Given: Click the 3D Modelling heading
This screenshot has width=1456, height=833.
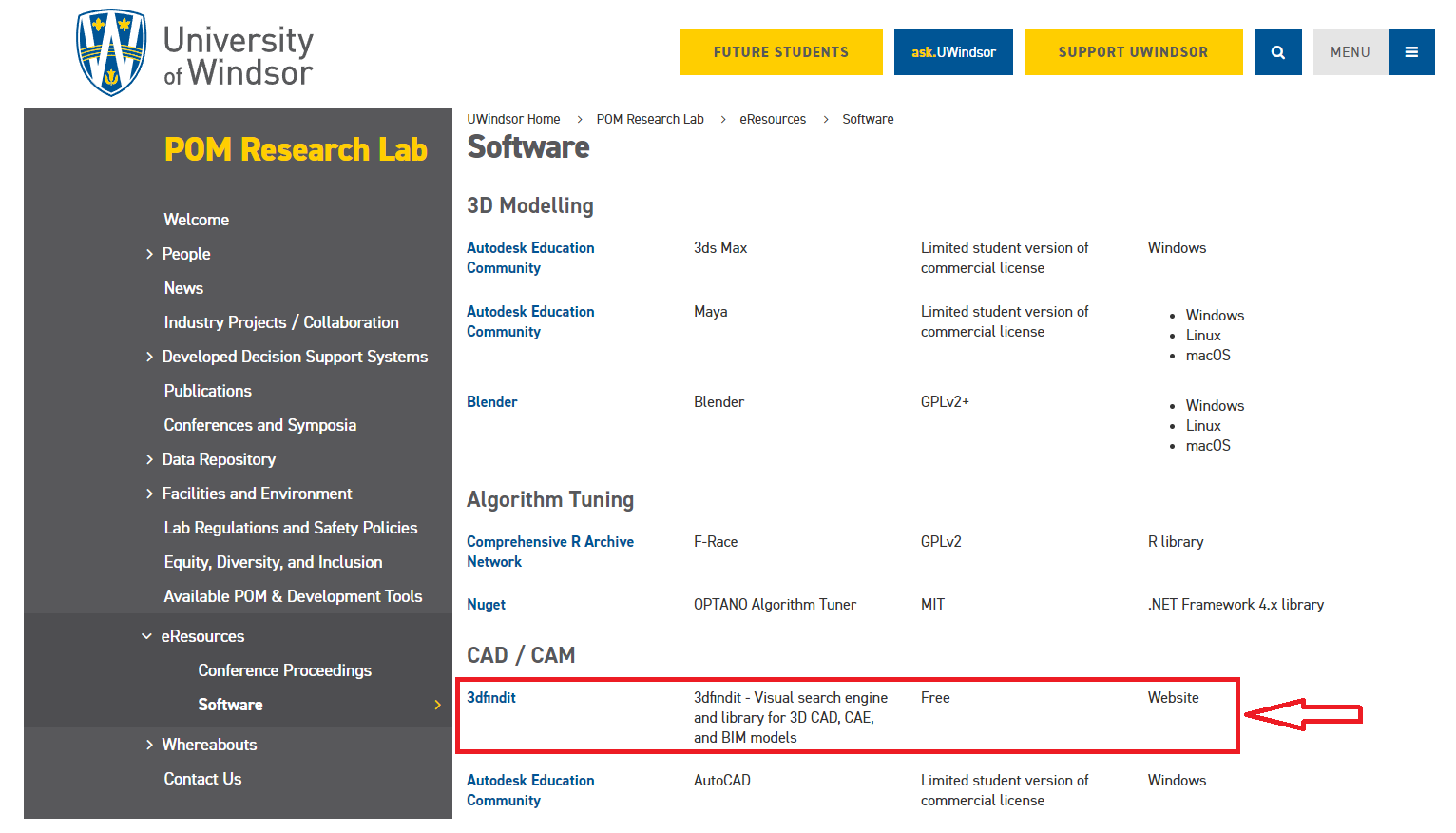Looking at the screenshot, I should (x=530, y=205).
